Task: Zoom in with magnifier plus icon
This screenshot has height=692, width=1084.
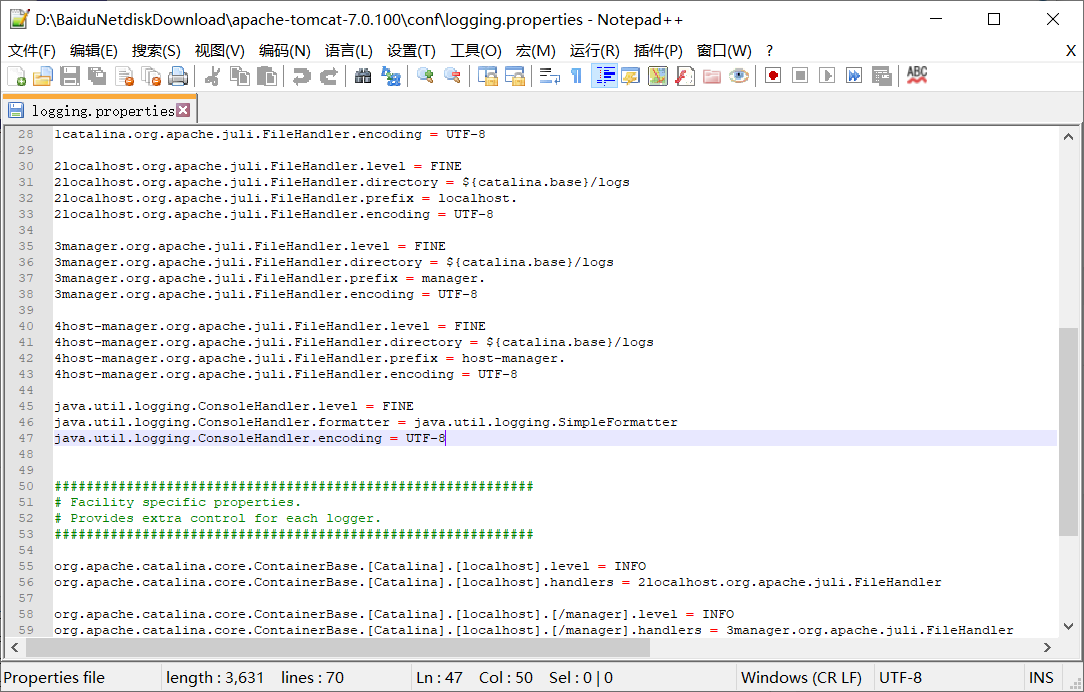Action: pos(425,76)
